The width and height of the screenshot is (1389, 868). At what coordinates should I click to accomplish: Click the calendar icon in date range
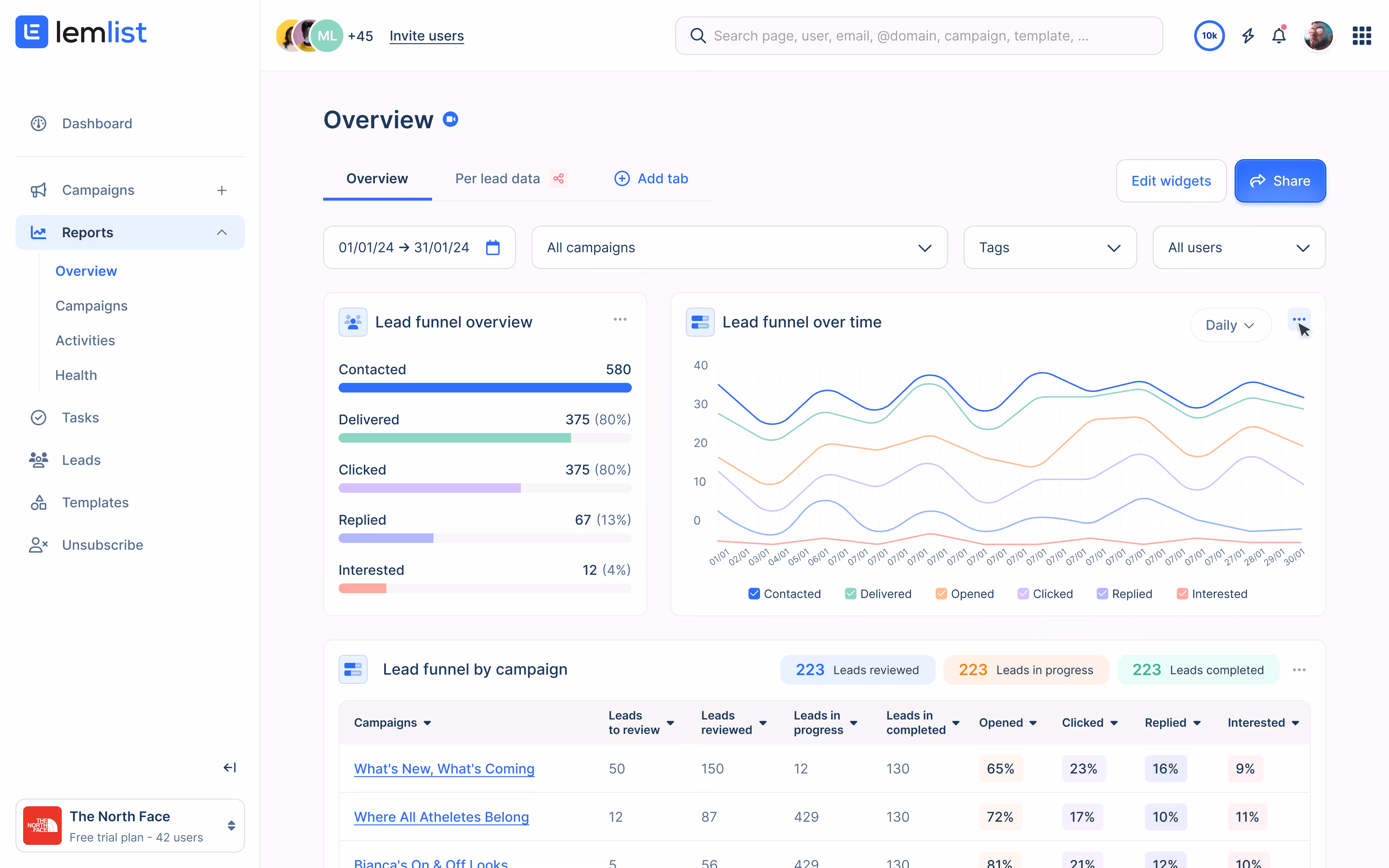coord(493,248)
